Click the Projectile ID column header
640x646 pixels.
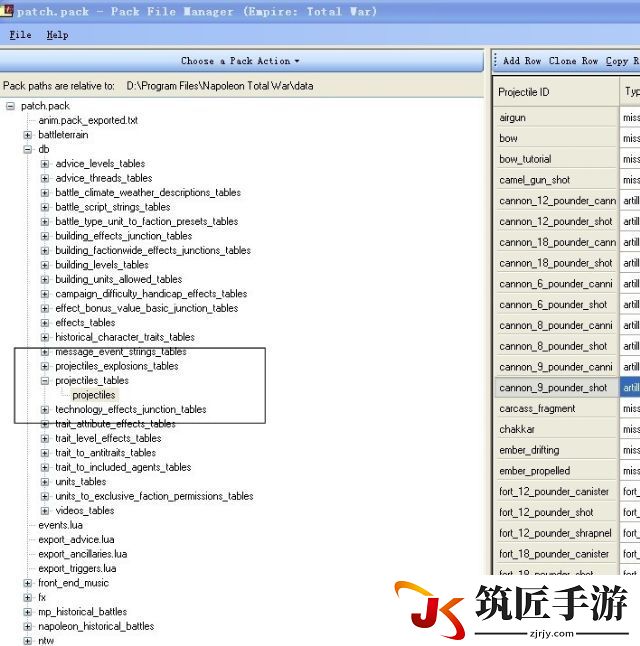click(x=556, y=92)
